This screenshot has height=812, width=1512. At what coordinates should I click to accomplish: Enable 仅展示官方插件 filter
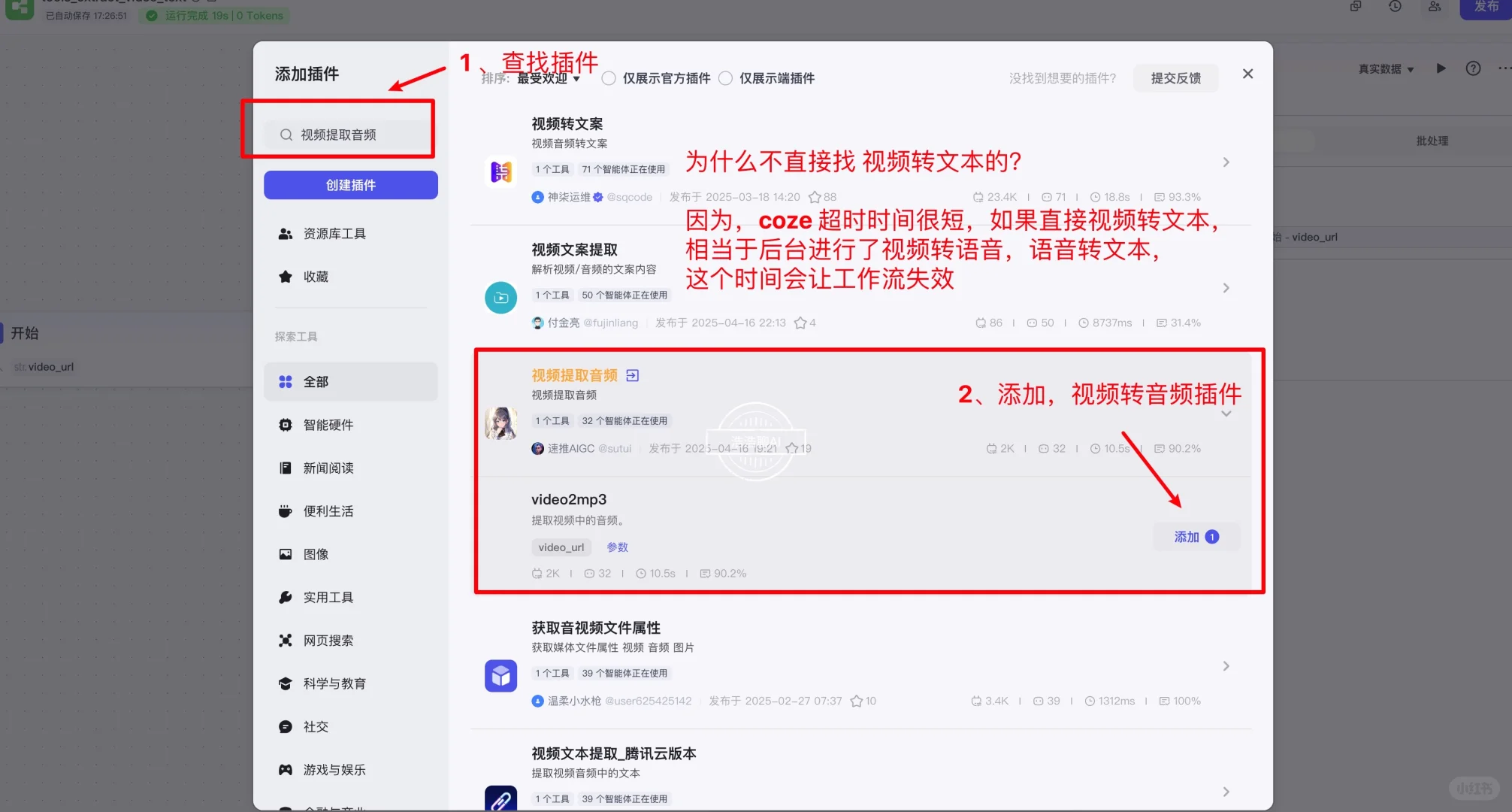pyautogui.click(x=609, y=77)
